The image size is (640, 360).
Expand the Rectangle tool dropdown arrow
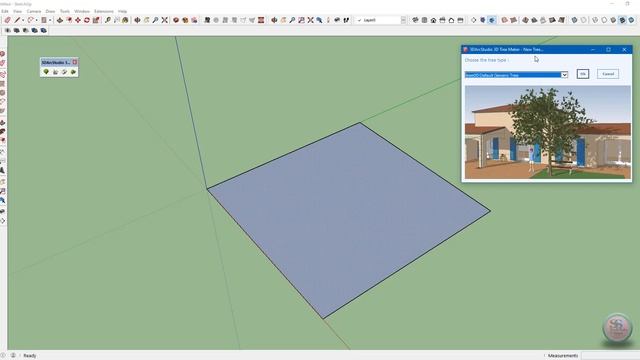click(50, 20)
